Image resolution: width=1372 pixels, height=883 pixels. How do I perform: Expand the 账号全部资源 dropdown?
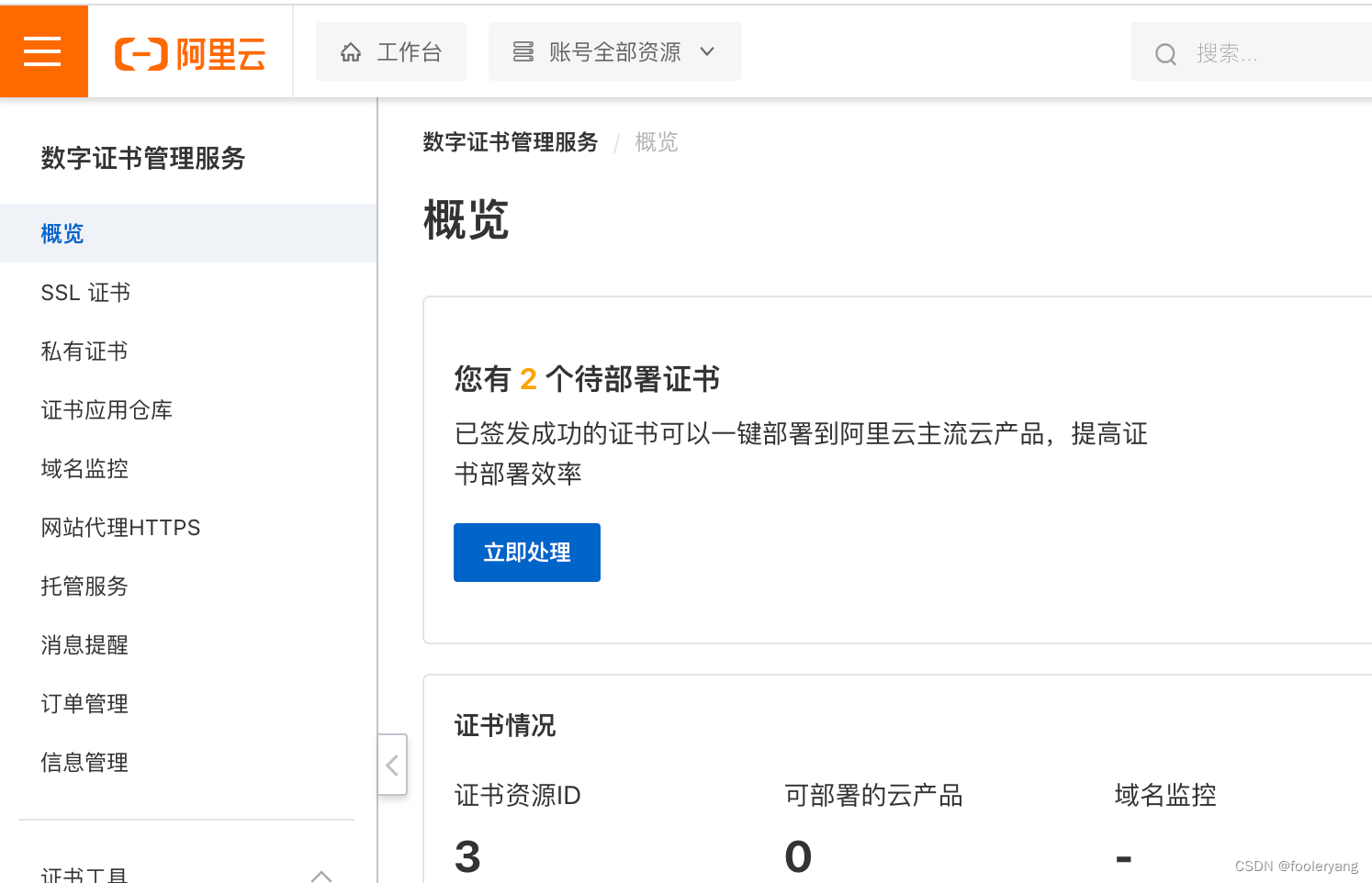[707, 51]
